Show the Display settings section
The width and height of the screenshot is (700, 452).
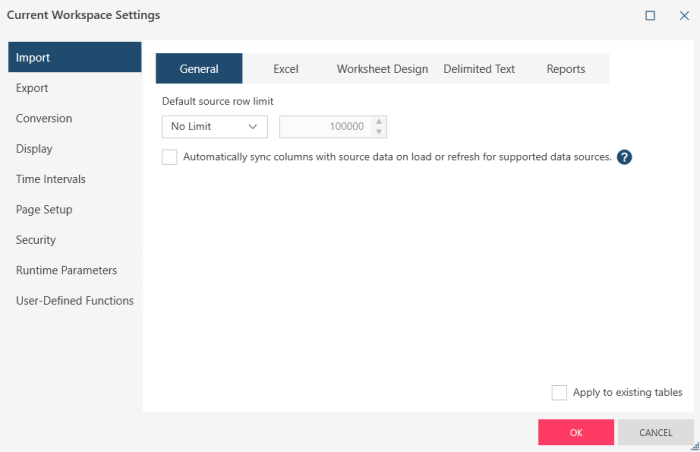(34, 149)
